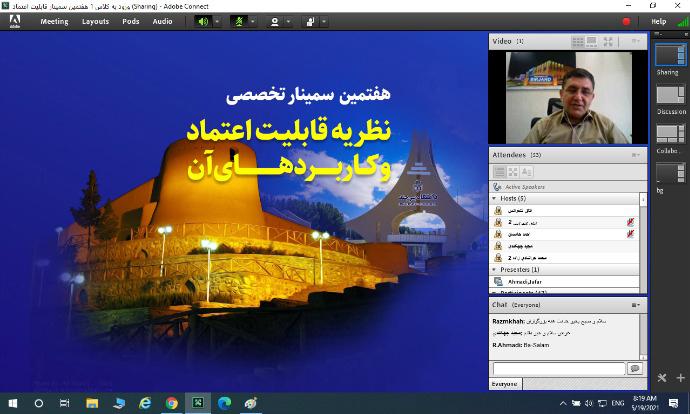Screen dimensions: 690x414
Task: Open the Layouts menu
Action: (95, 21)
